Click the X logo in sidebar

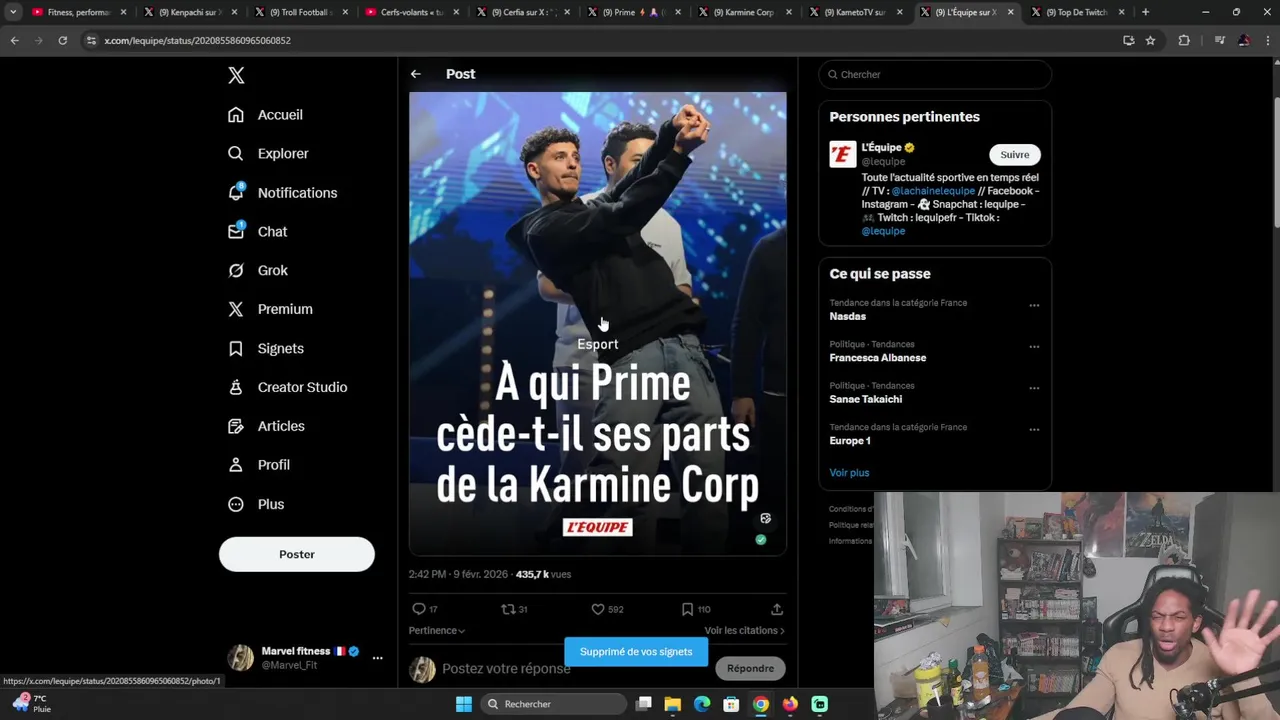236,75
